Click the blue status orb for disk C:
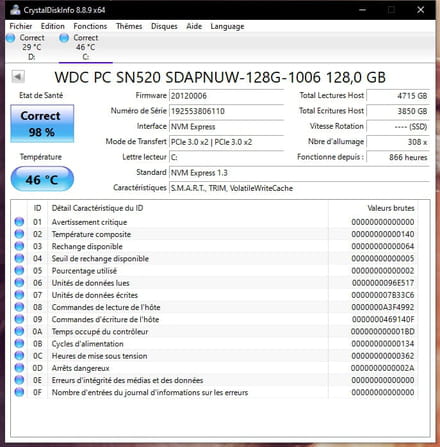 [x=64, y=38]
